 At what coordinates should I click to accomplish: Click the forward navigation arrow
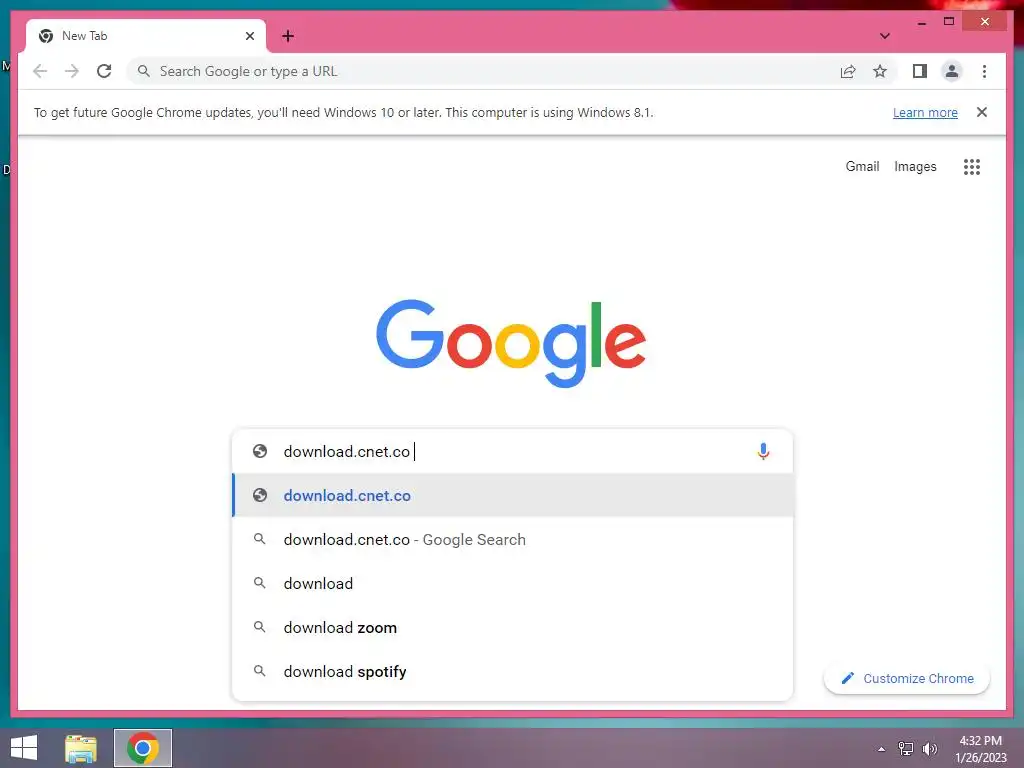click(72, 71)
